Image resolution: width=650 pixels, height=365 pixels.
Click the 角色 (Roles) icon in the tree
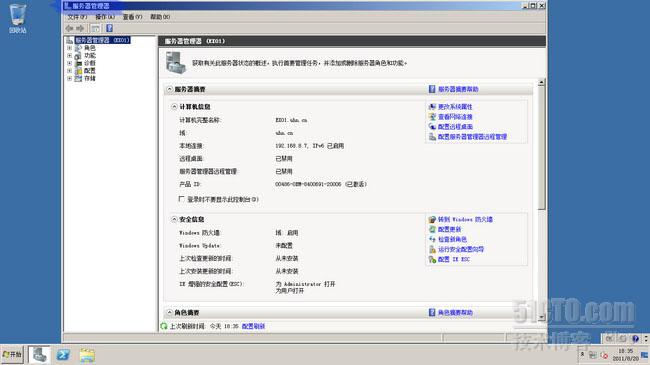[78, 48]
